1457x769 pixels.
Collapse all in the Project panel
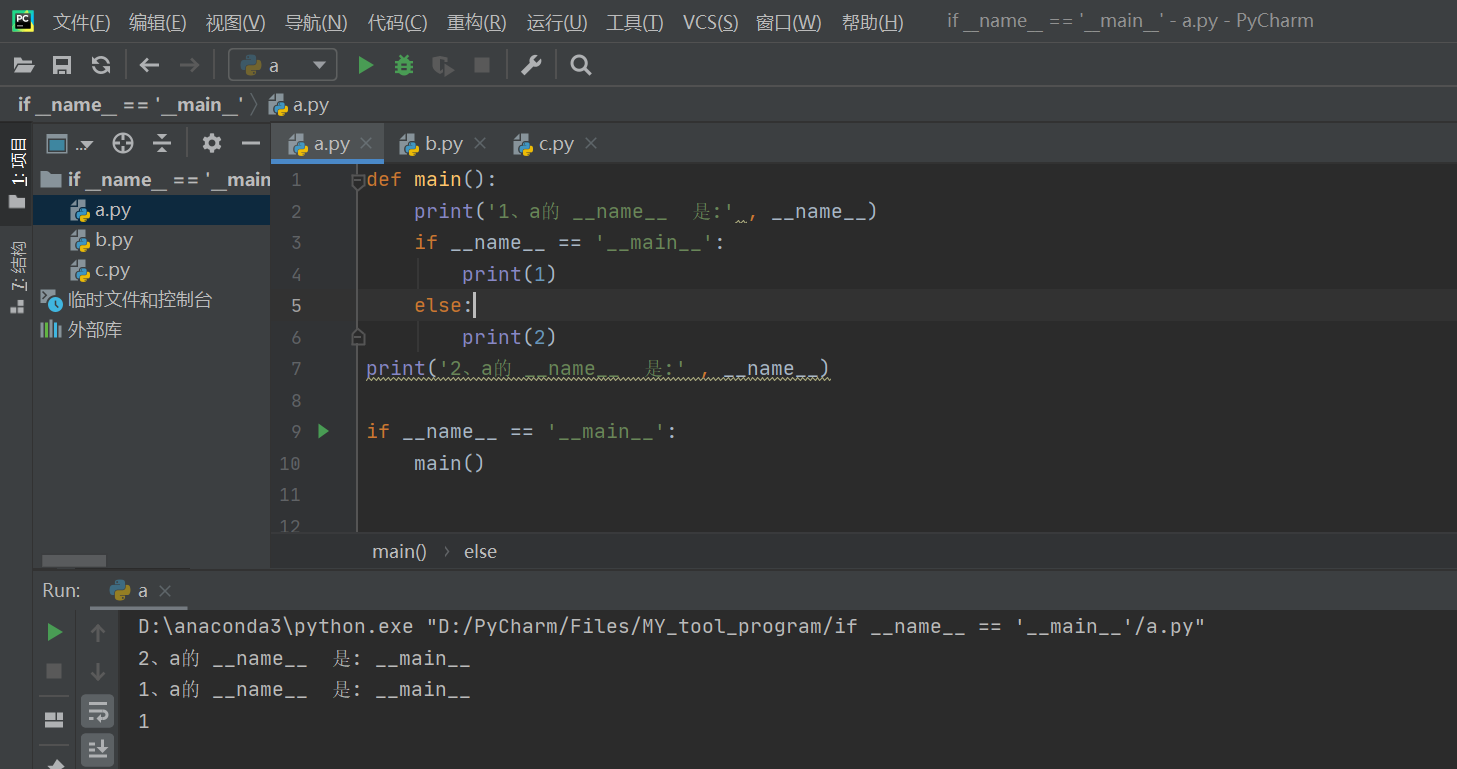162,144
